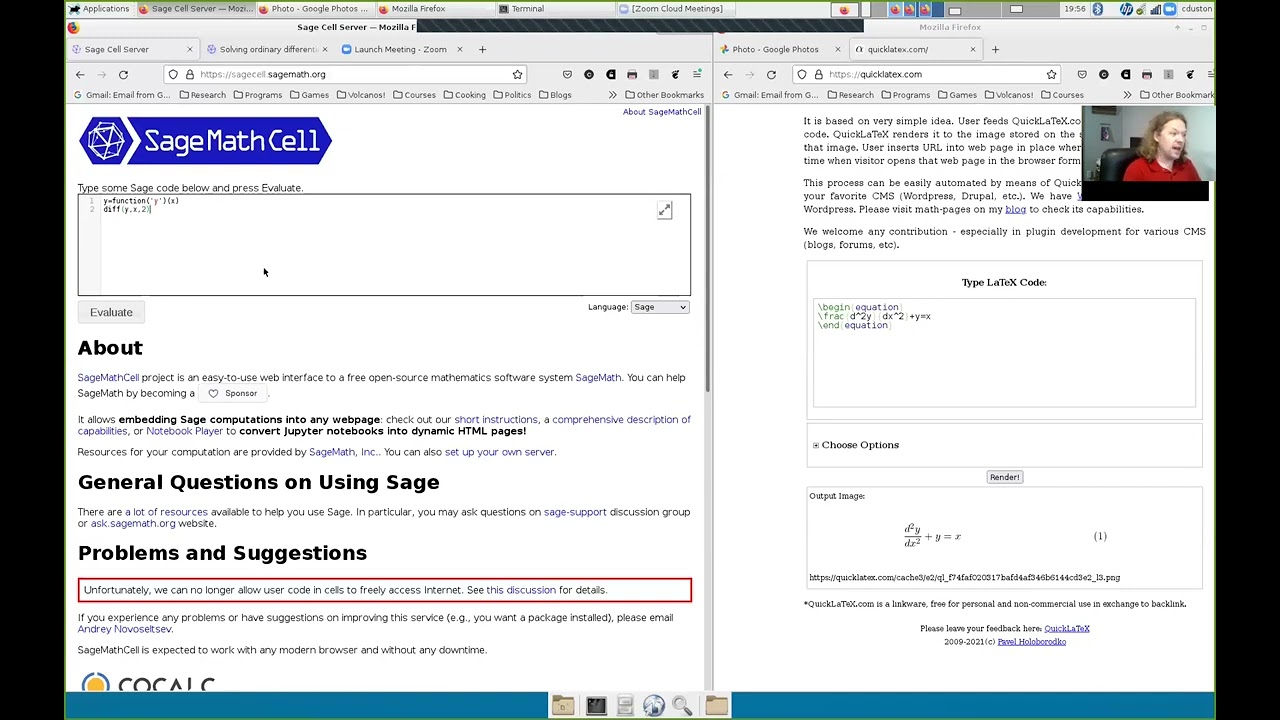Click inside the Sage code input area
Image resolution: width=1280 pixels, height=720 pixels.
click(x=384, y=245)
